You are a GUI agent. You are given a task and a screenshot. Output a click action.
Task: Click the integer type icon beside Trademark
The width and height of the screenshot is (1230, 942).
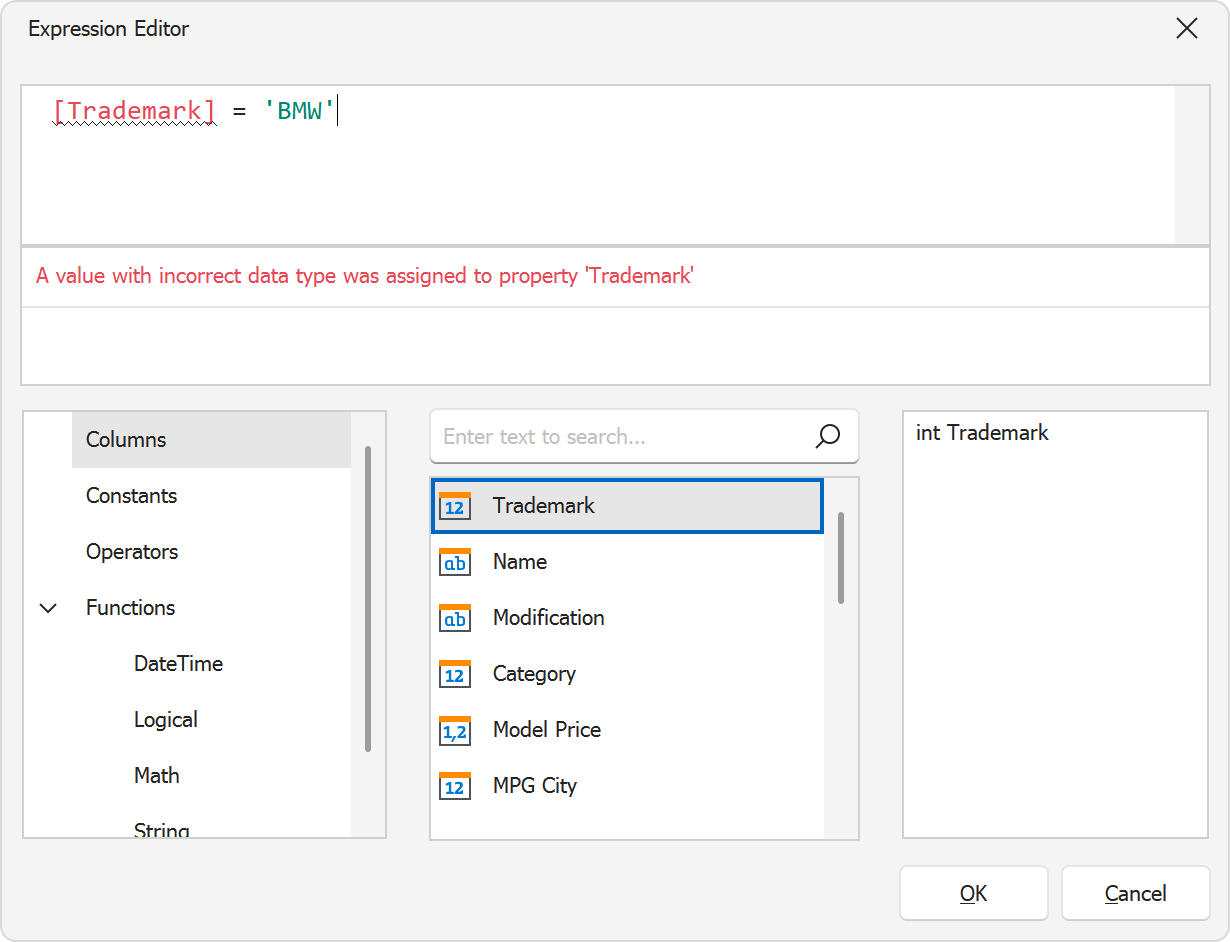[455, 506]
